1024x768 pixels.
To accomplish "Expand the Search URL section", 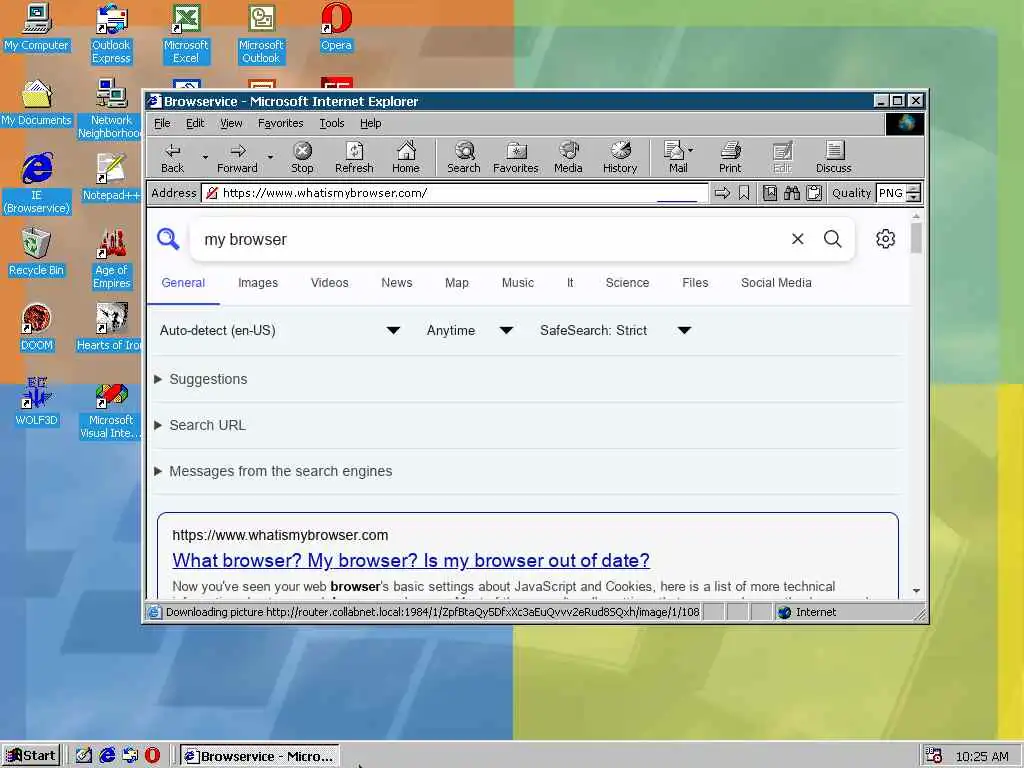I will (200, 425).
